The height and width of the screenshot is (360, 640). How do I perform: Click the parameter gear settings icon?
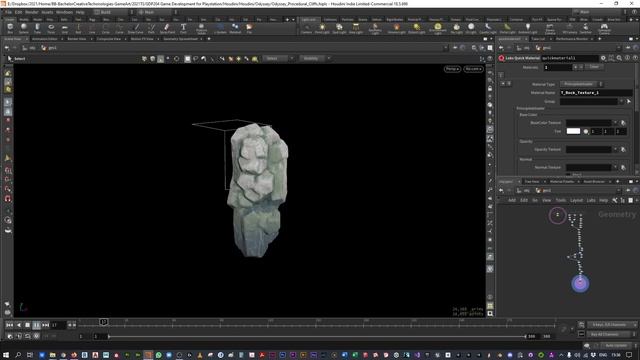[603, 58]
